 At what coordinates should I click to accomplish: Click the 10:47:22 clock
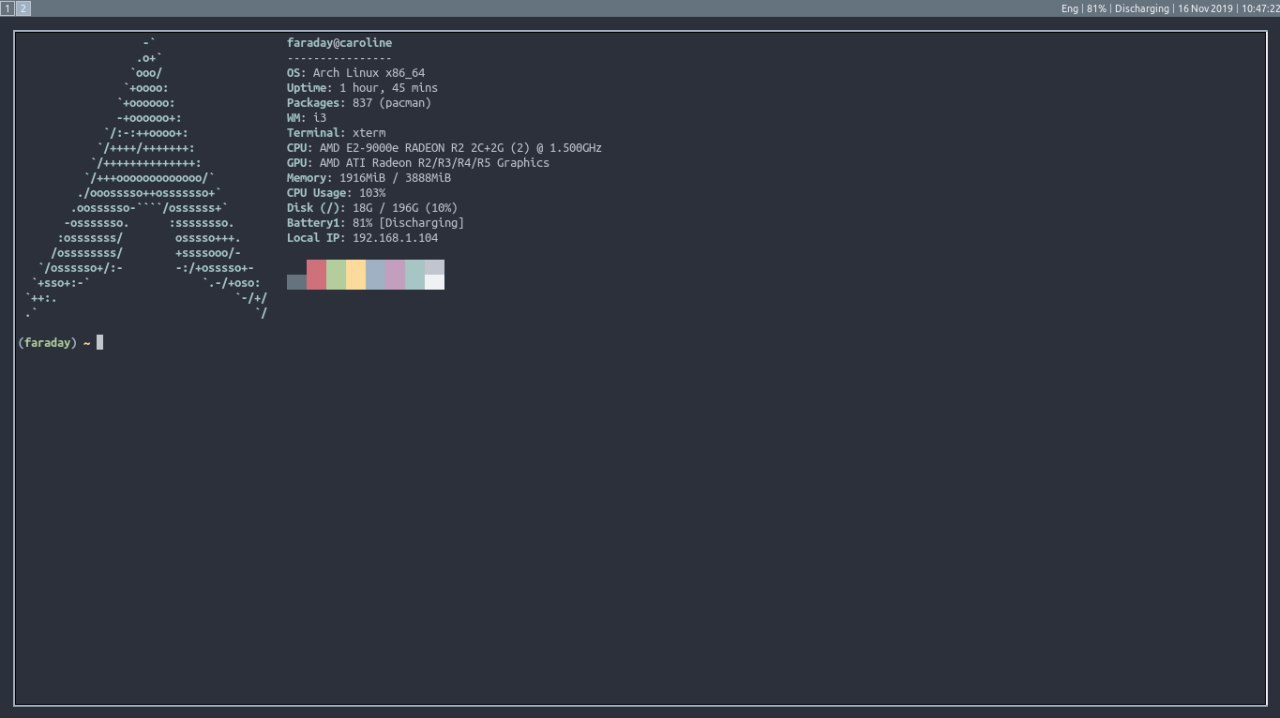coord(1260,8)
